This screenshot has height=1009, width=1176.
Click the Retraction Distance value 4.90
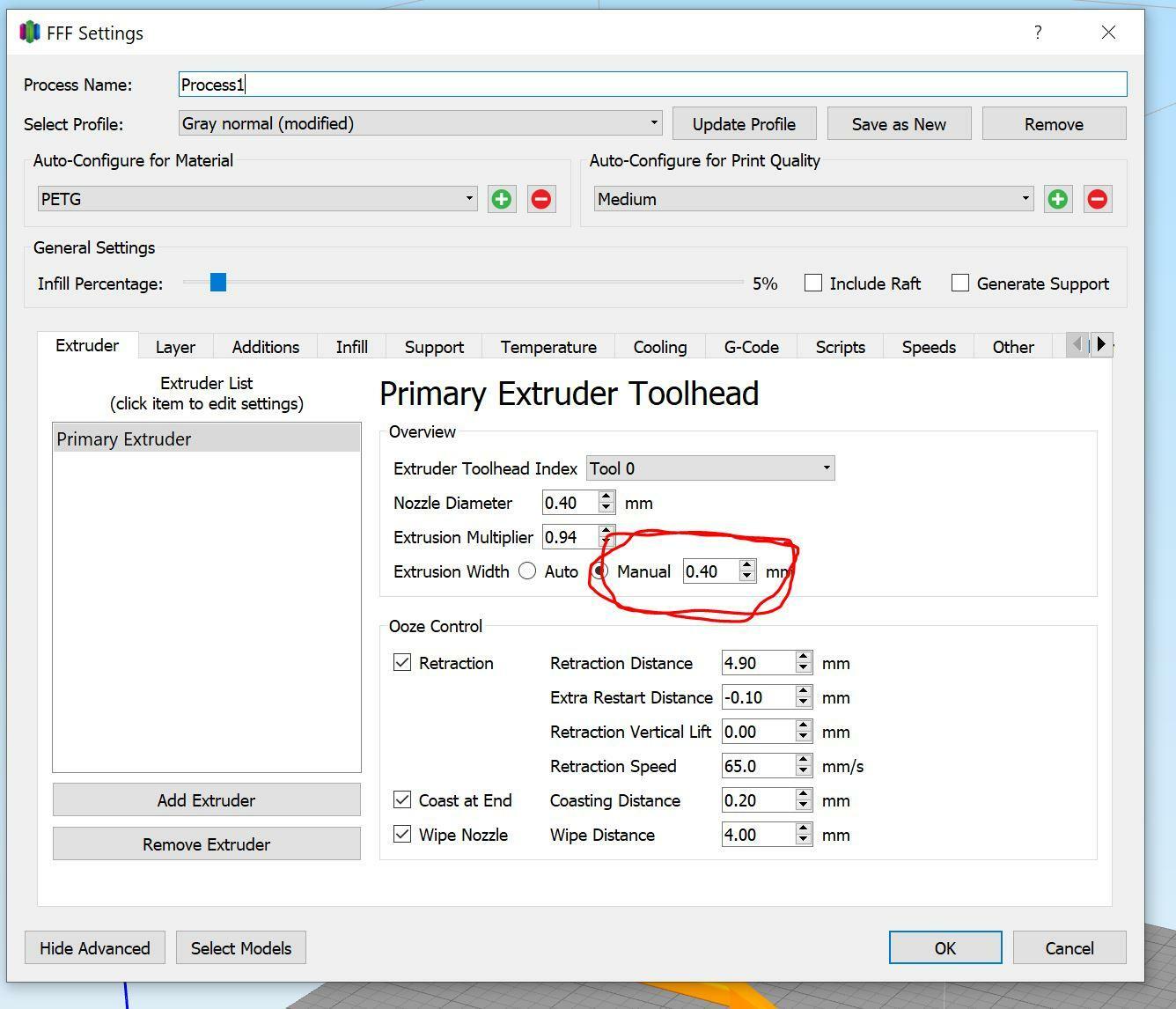point(758,663)
